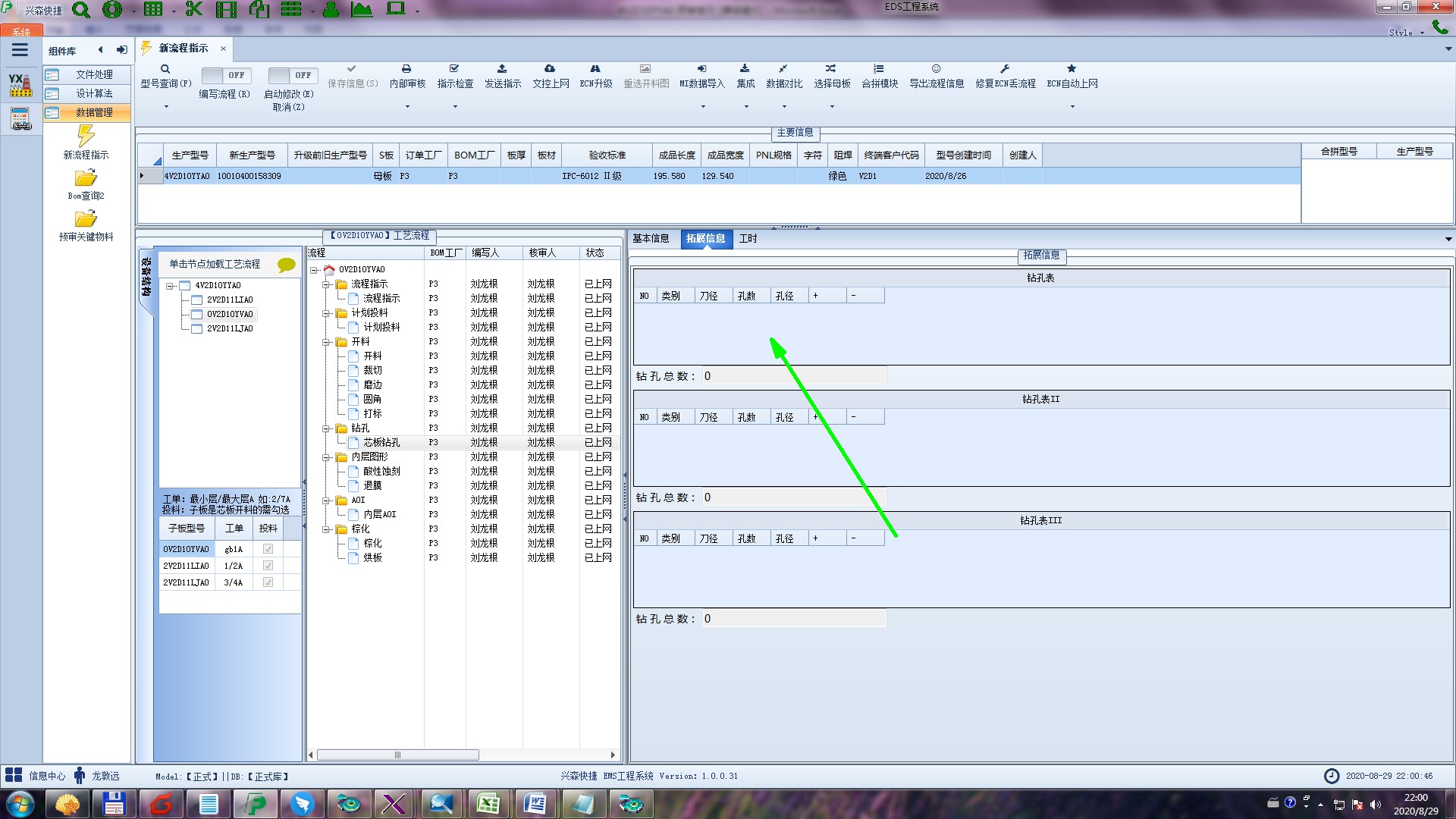
Task: Click the 导出流程信息 icon
Action: [937, 69]
